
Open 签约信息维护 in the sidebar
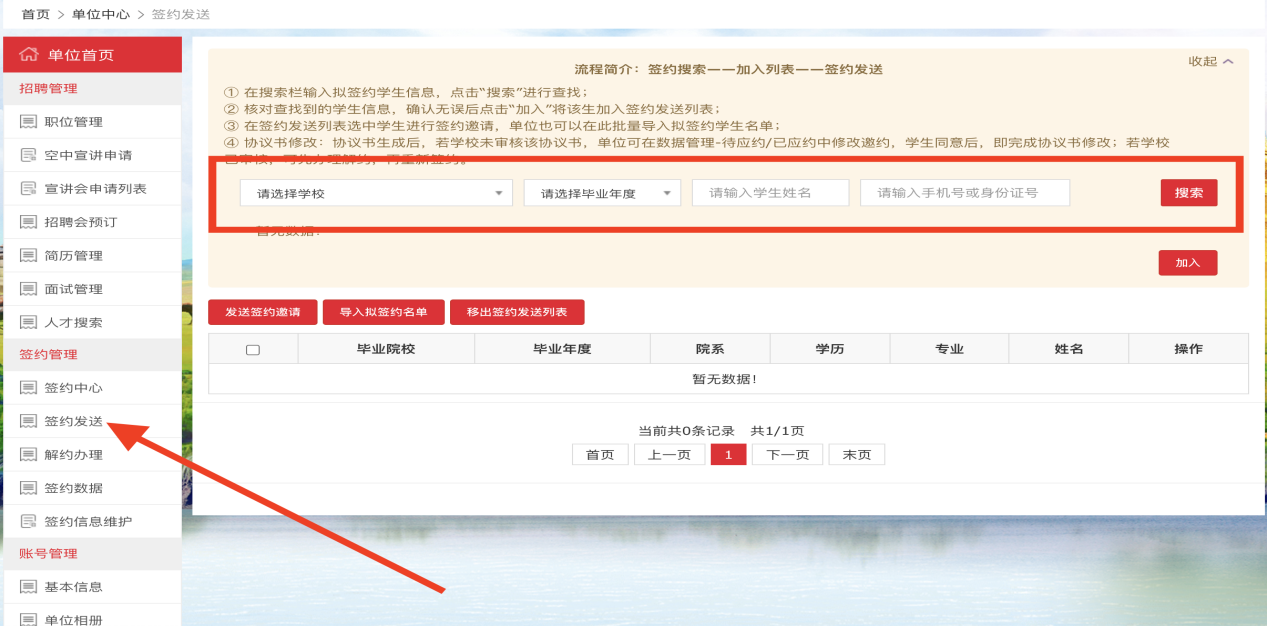(x=88, y=521)
